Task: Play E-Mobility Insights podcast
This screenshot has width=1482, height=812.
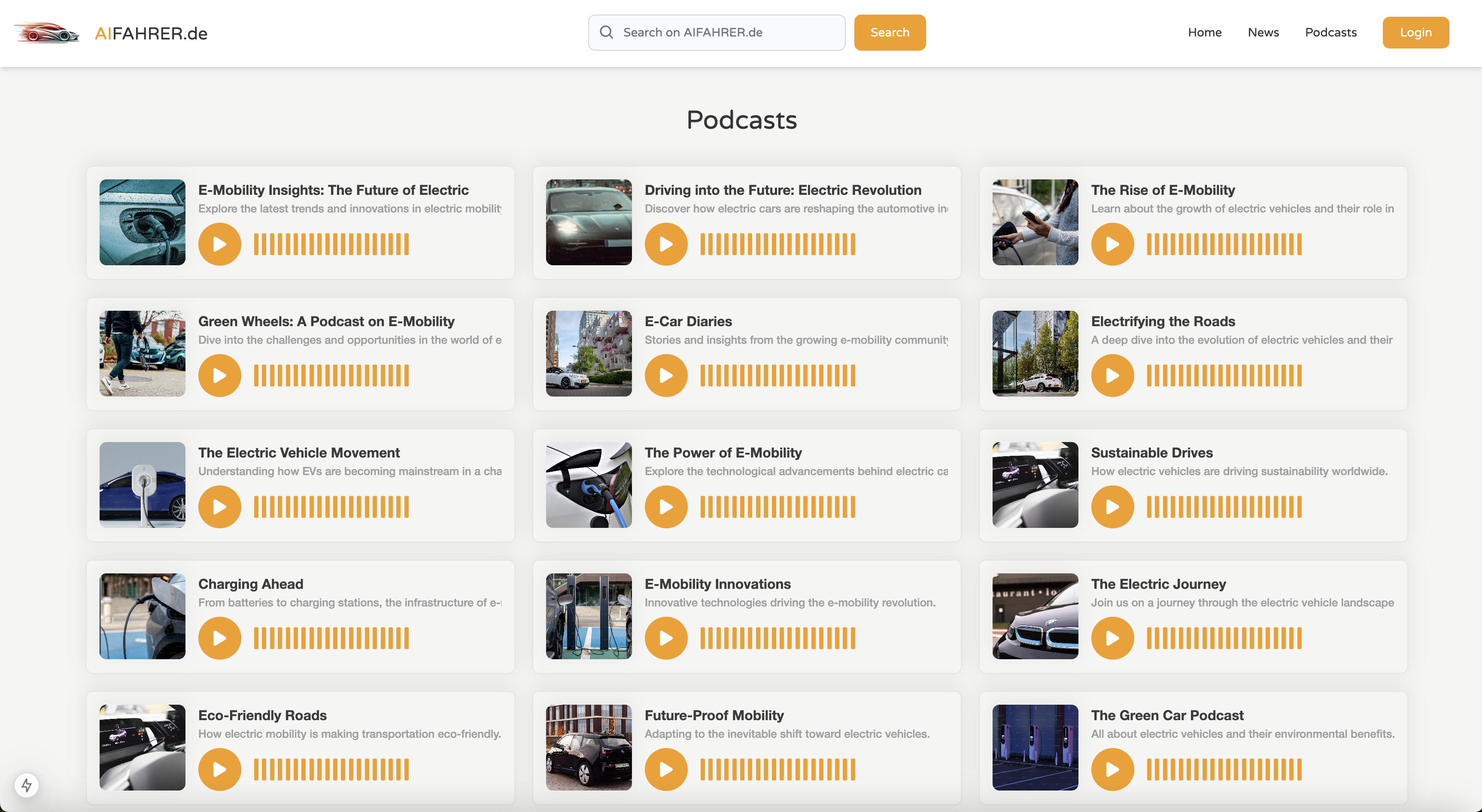Action: tap(219, 244)
